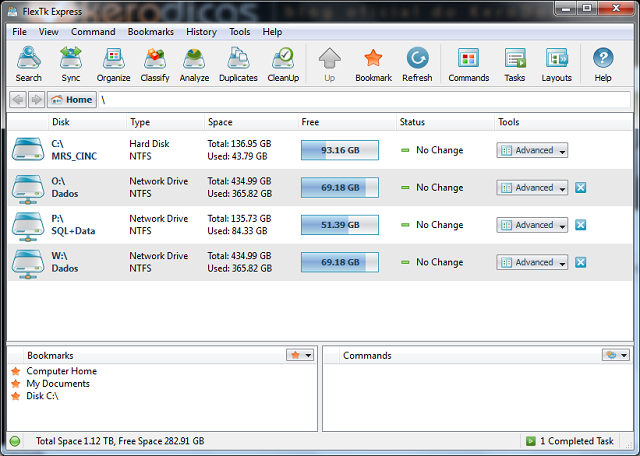Screen dimensions: 640x456
Task: Open Bookmarks panel star dropdown
Action: (x=300, y=355)
